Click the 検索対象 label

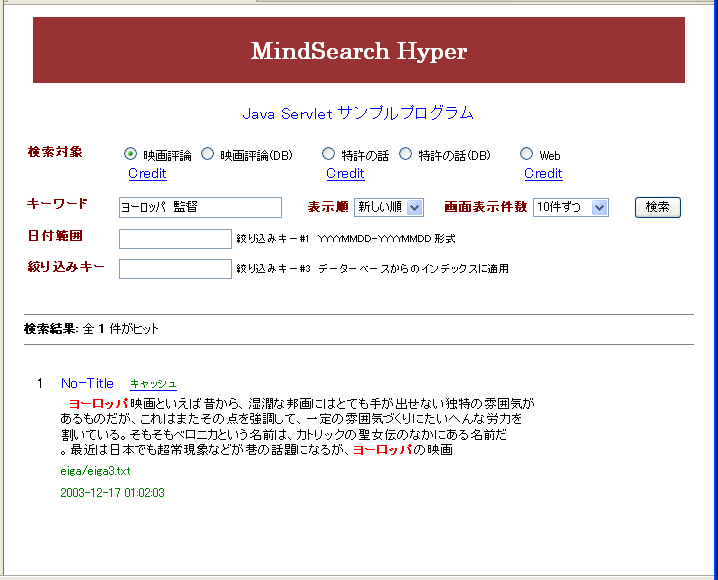point(55,152)
